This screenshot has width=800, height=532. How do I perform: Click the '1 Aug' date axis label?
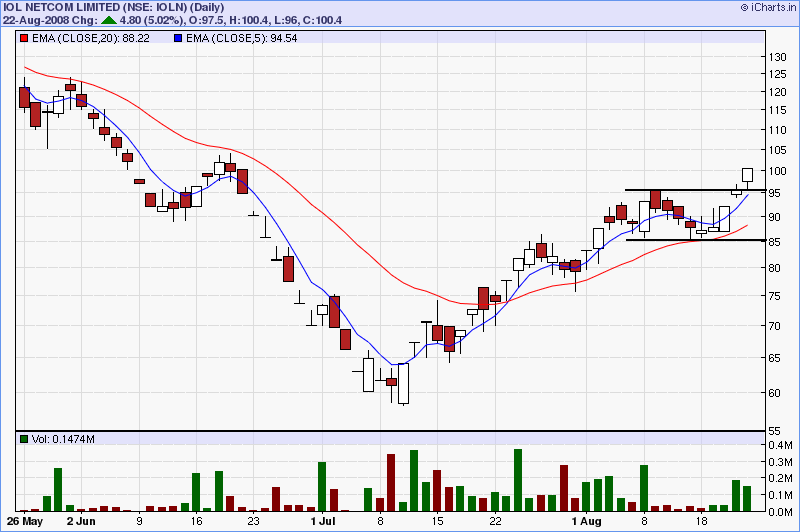[x=586, y=521]
